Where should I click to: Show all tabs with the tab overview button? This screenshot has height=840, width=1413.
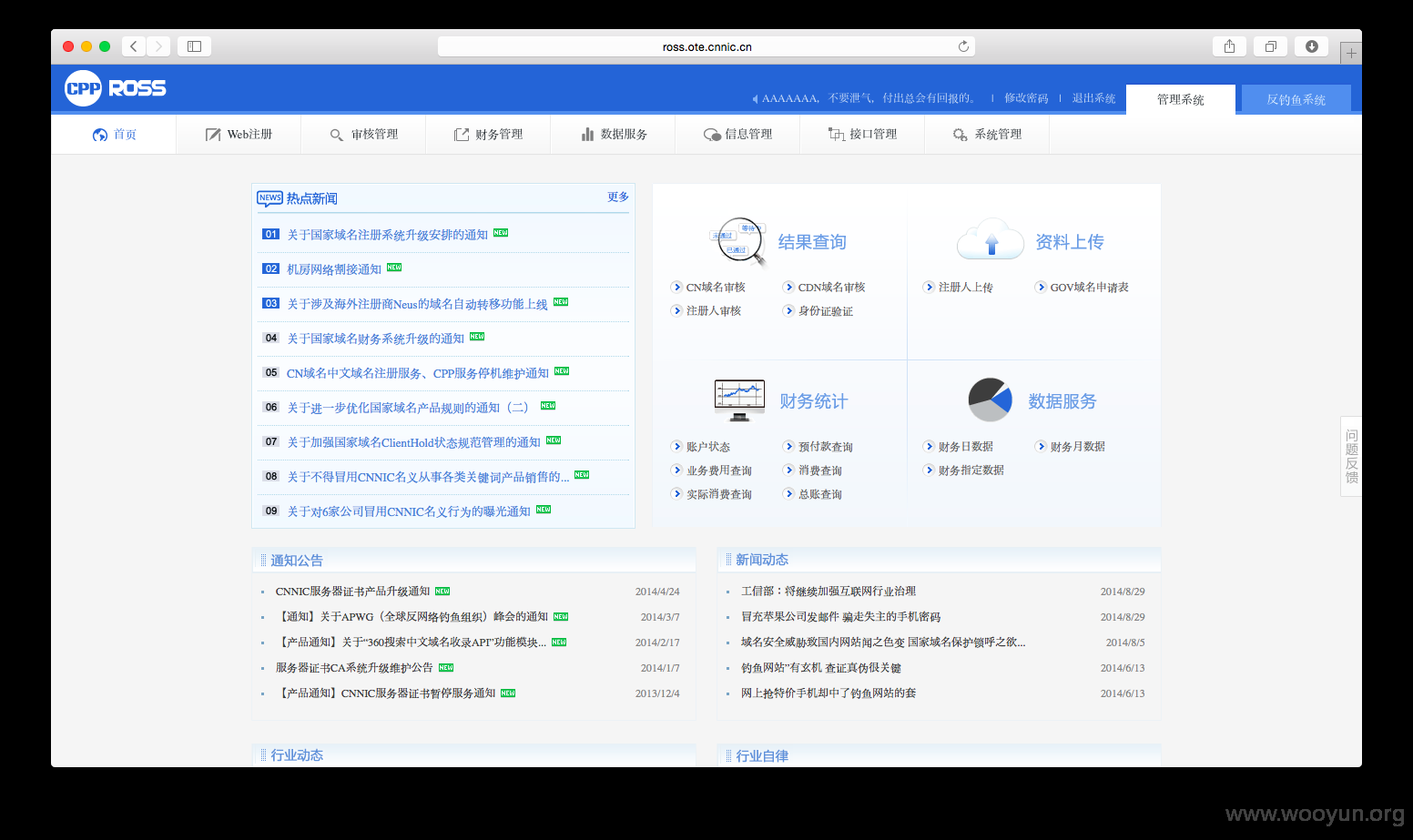[x=1270, y=46]
